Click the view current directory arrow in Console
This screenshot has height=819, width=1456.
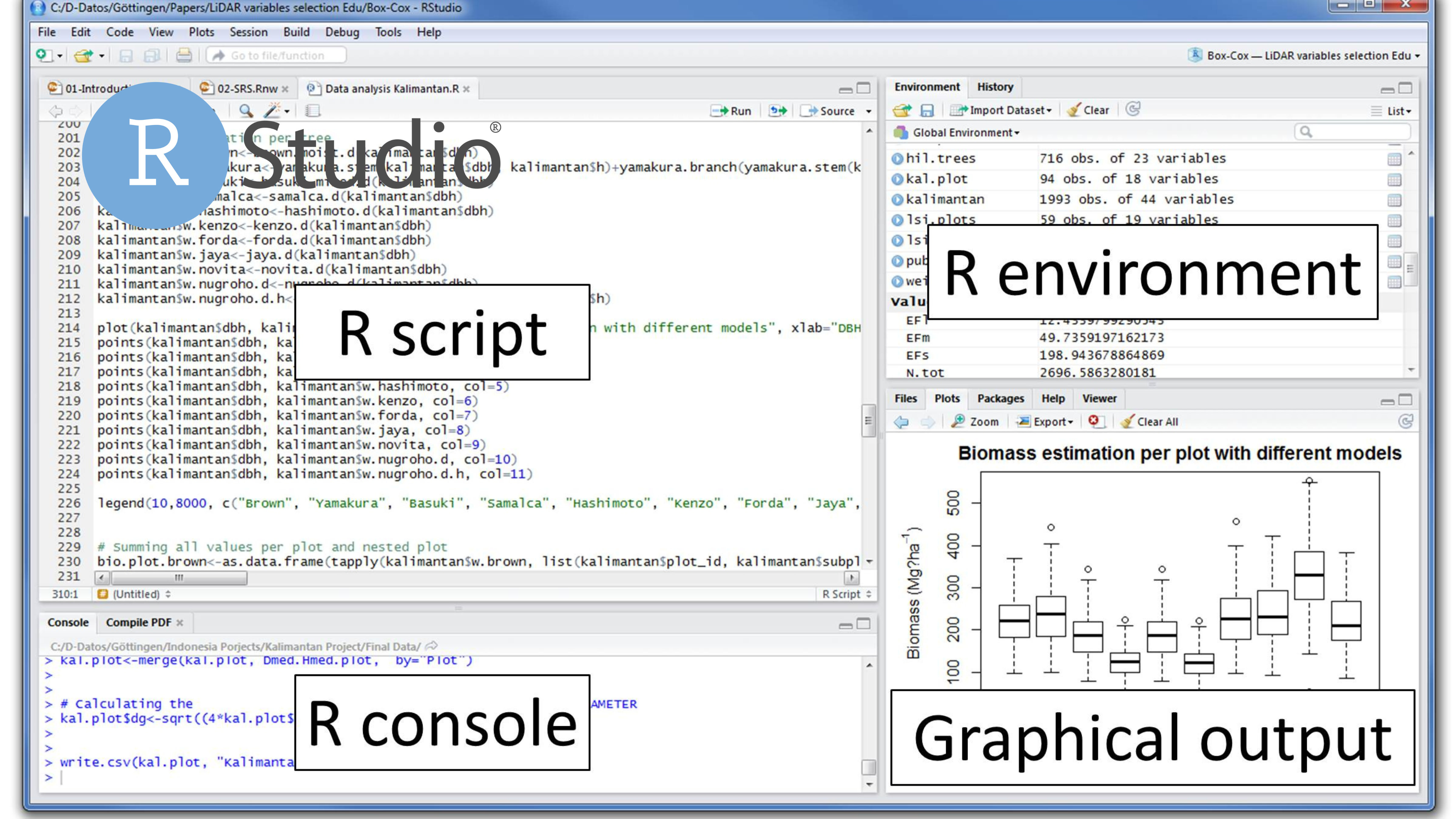point(431,645)
